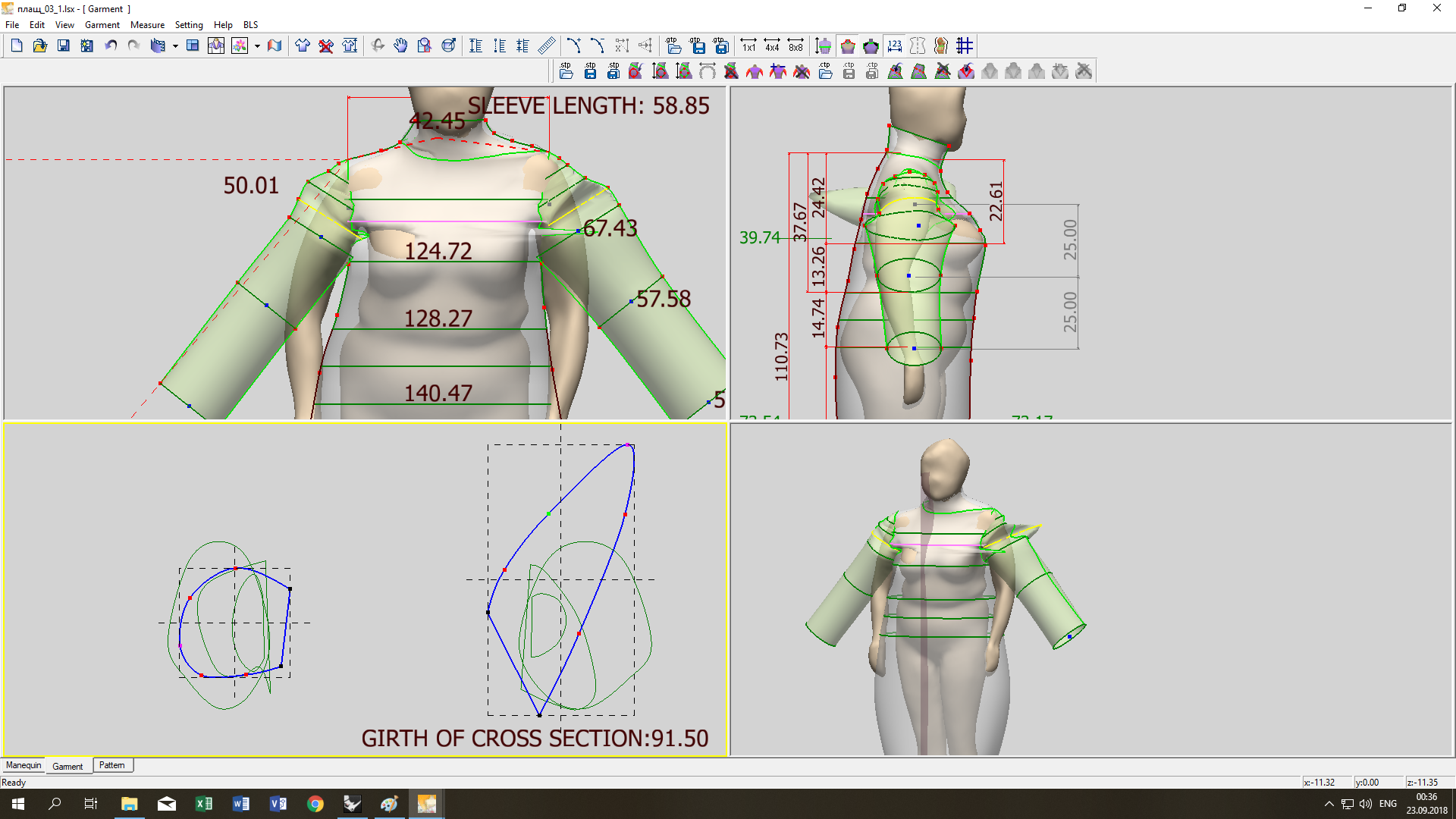Expand the dropdown arrow beside 3D box icon
The width and height of the screenshot is (1456, 819).
point(175,46)
